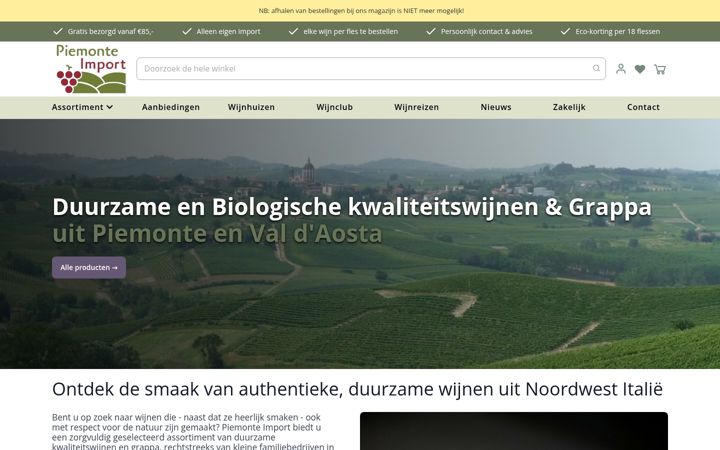Open the shopping cart icon
720x450 pixels.
coord(660,69)
